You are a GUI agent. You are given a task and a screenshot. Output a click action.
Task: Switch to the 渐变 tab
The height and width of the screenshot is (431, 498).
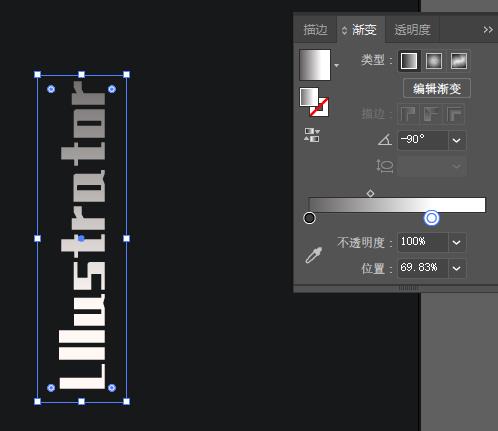click(365, 30)
